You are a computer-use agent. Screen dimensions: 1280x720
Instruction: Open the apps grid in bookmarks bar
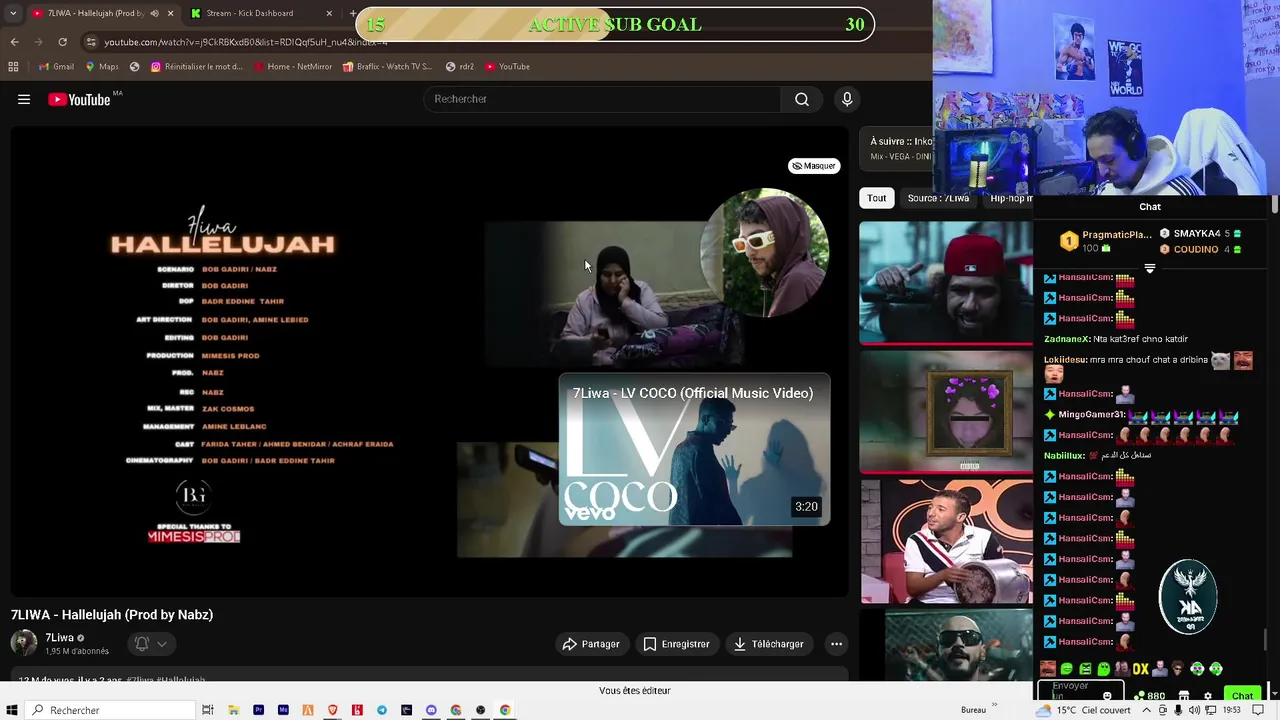pyautogui.click(x=13, y=66)
